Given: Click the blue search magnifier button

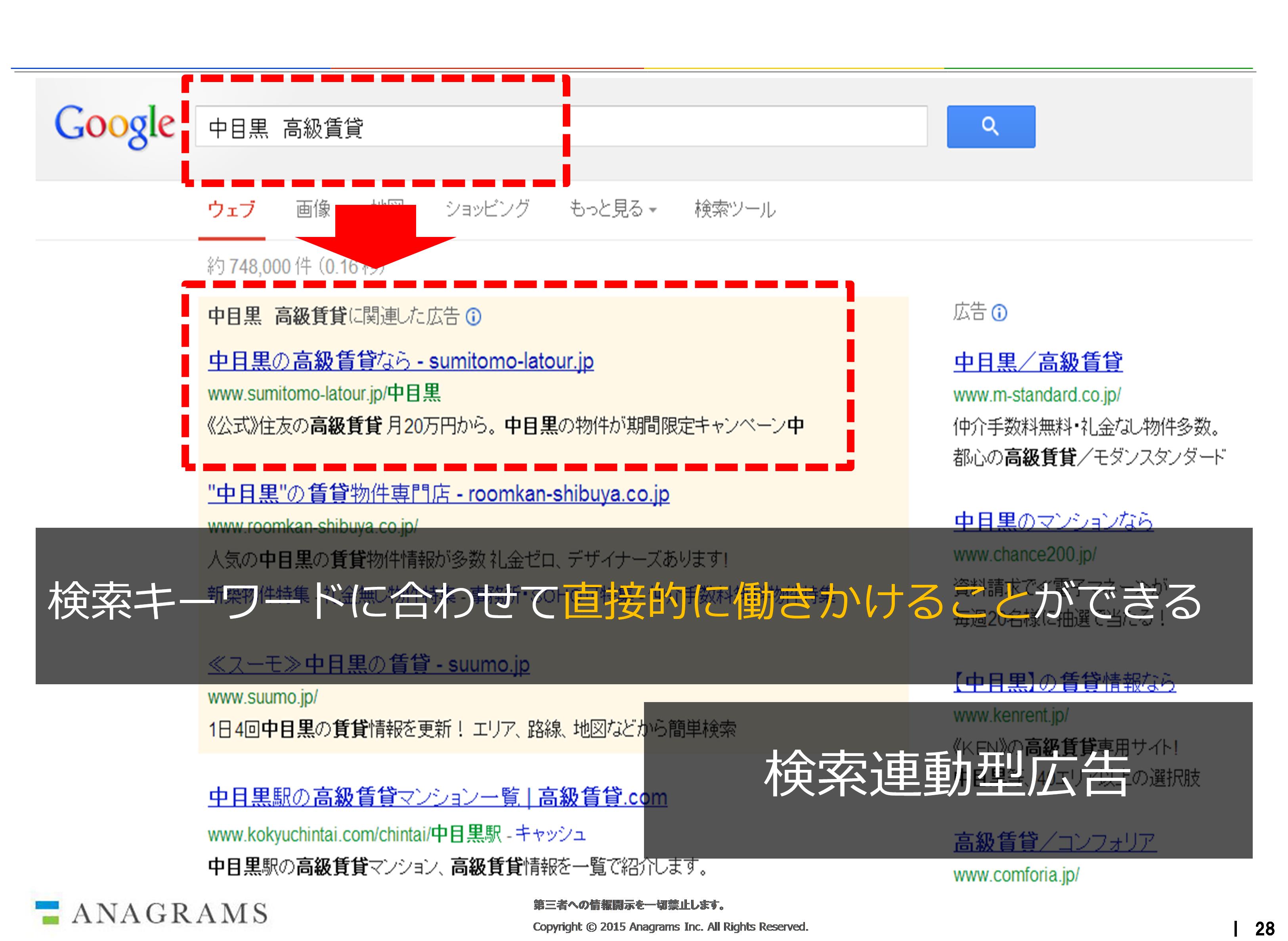Looking at the screenshot, I should click(x=991, y=126).
